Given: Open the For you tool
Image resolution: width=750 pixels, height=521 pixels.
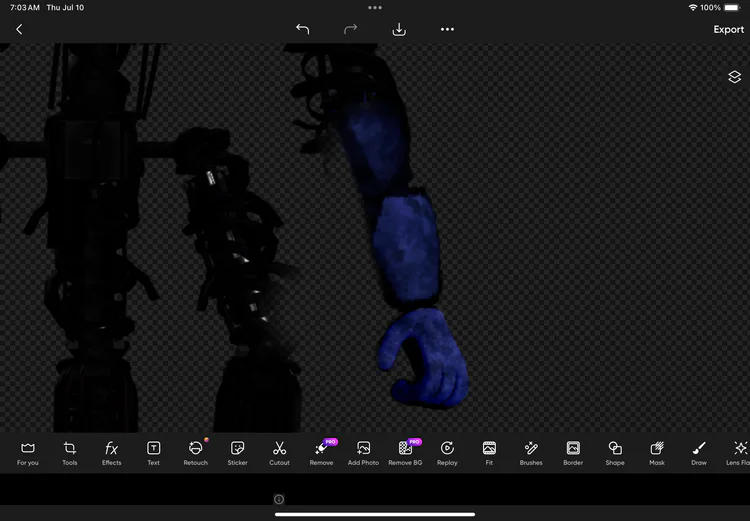Looking at the screenshot, I should click(28, 453).
